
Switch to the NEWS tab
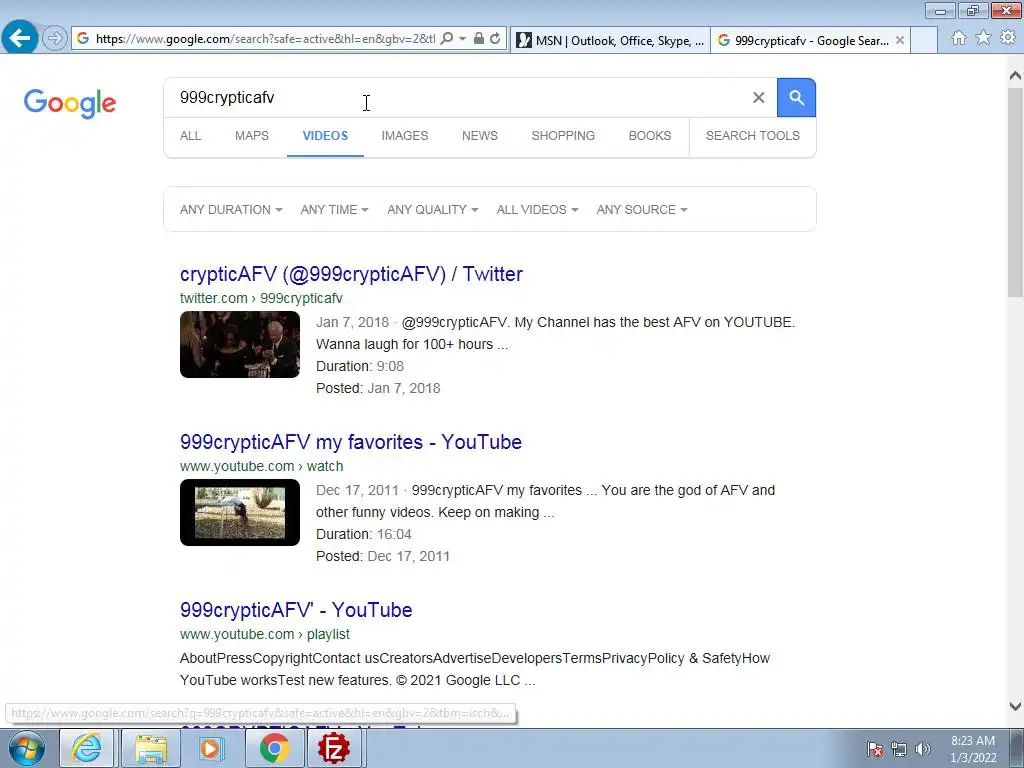point(480,136)
